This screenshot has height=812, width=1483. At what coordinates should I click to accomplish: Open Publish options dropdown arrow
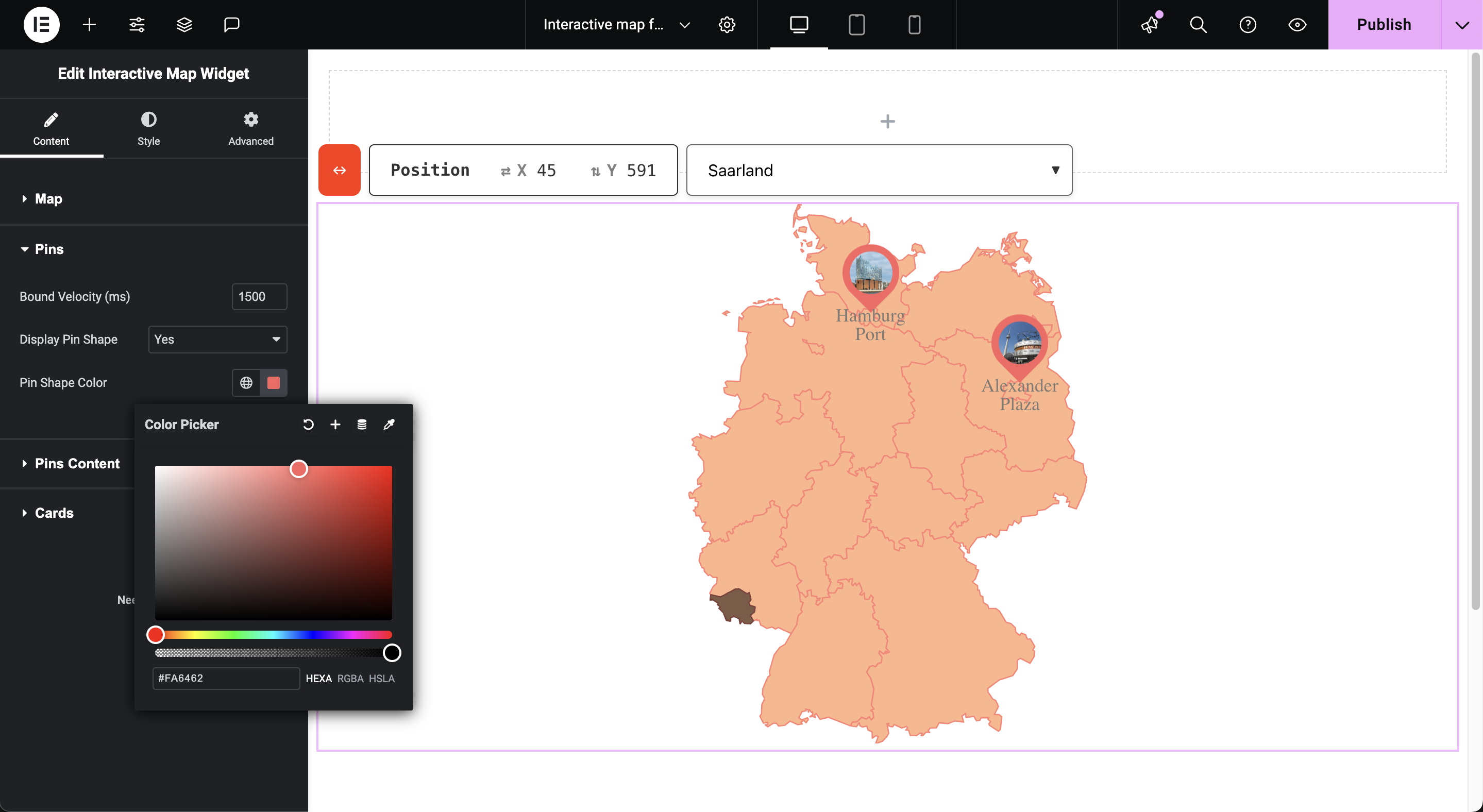(1462, 25)
